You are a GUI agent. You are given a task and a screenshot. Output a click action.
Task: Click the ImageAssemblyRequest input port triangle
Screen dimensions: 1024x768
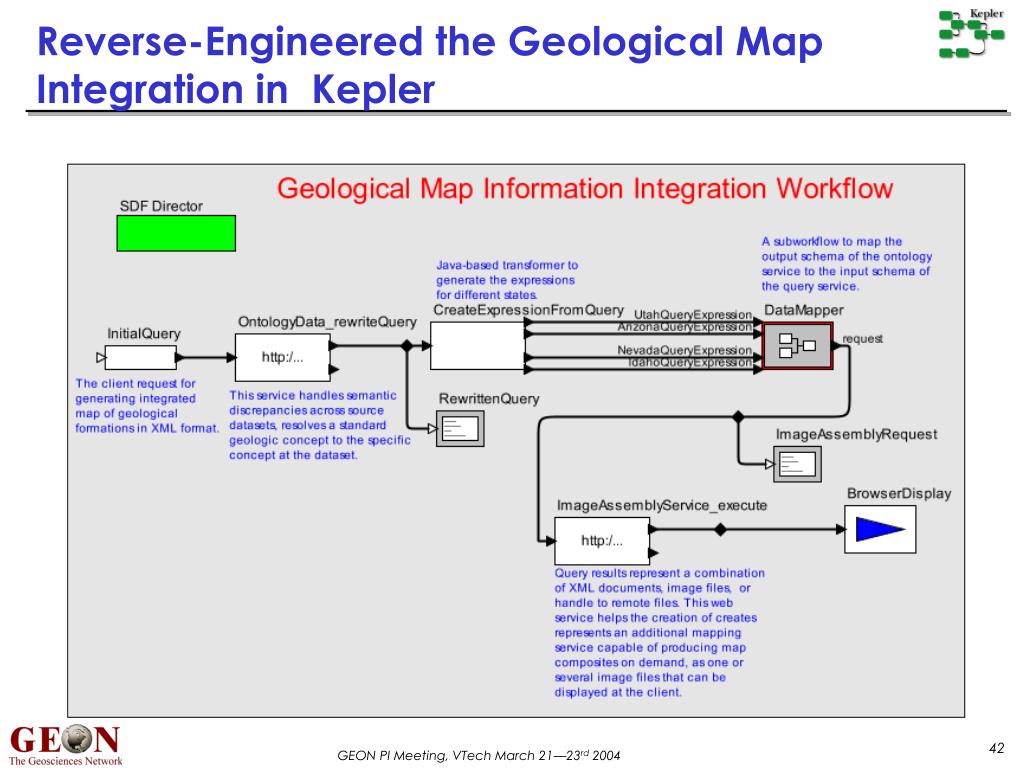tap(770, 464)
